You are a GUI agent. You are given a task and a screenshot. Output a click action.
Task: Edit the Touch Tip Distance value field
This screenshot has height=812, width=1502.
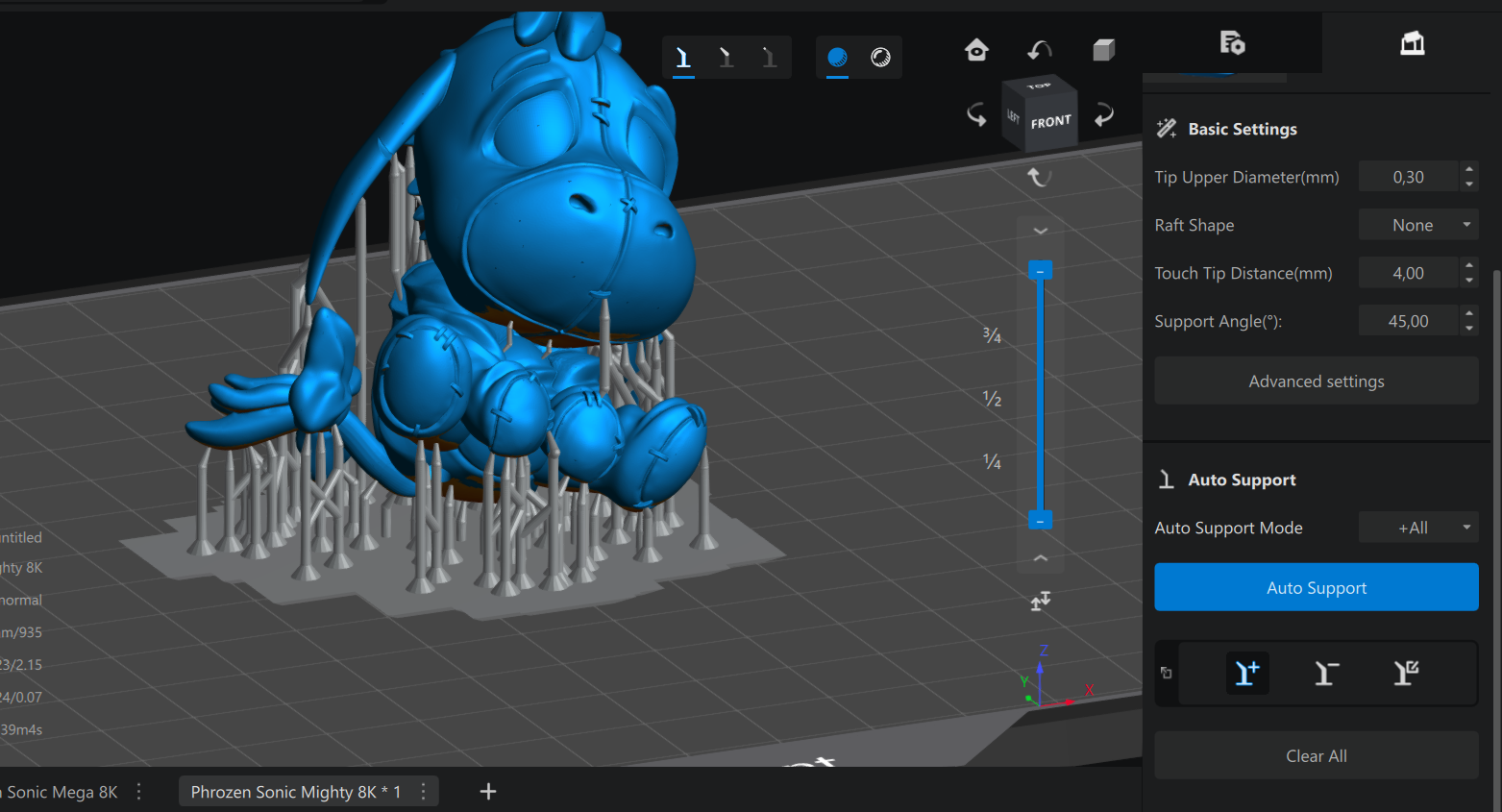pos(1409,273)
